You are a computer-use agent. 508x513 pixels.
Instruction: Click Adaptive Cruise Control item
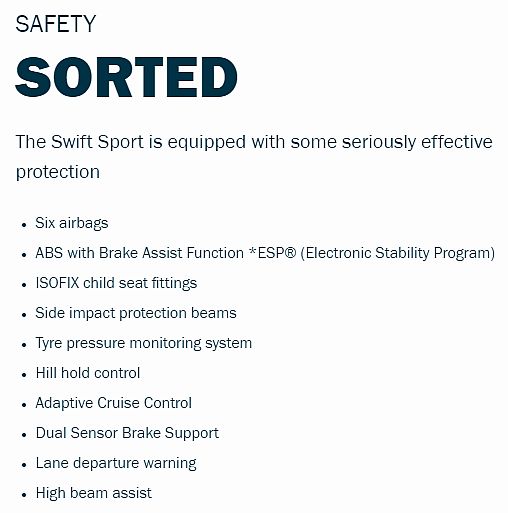(x=114, y=403)
